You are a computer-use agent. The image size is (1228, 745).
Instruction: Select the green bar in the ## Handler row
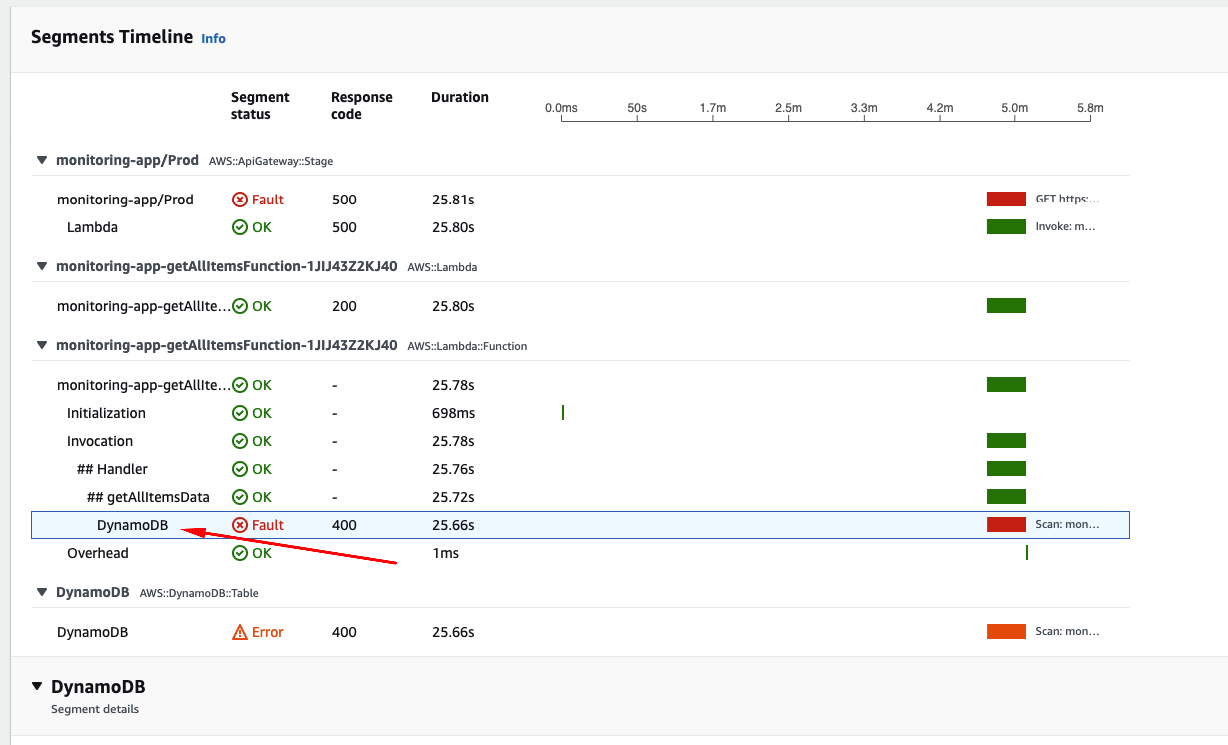(1006, 468)
